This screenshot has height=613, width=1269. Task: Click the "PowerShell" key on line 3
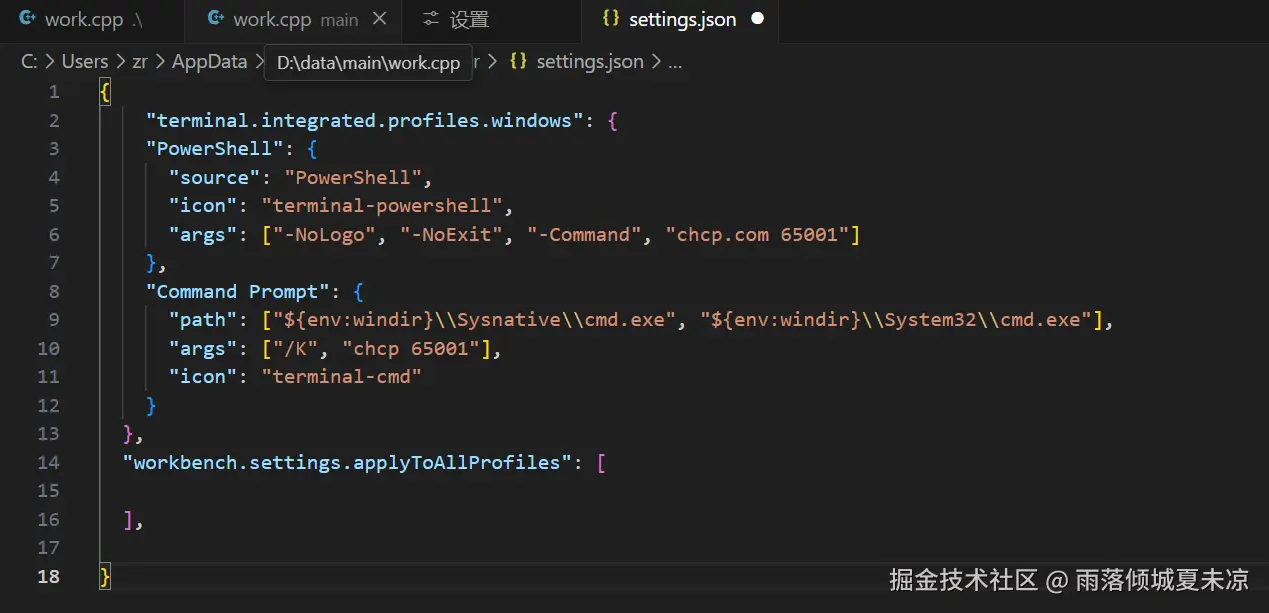(215, 148)
